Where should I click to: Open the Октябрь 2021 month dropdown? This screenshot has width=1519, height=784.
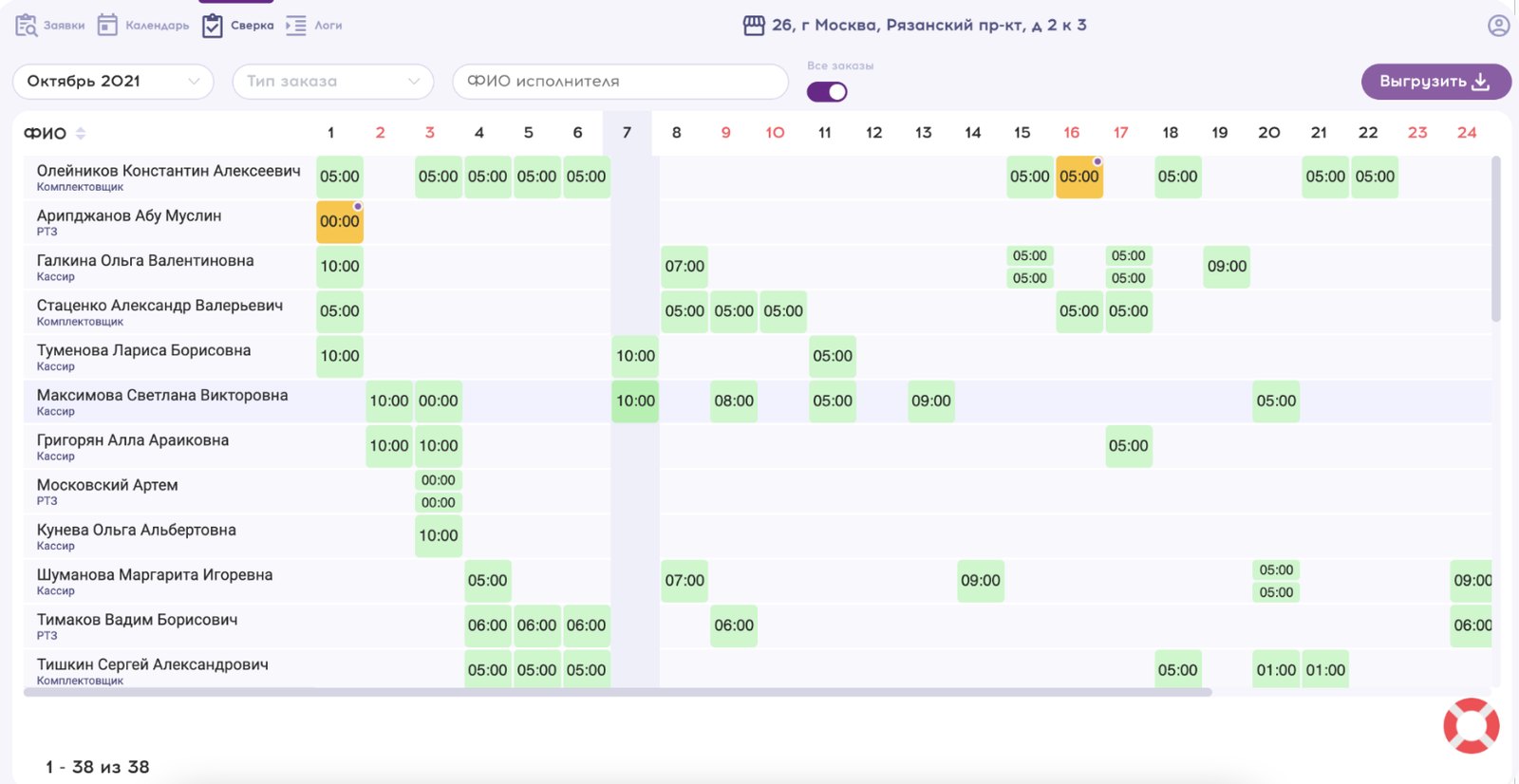point(113,82)
